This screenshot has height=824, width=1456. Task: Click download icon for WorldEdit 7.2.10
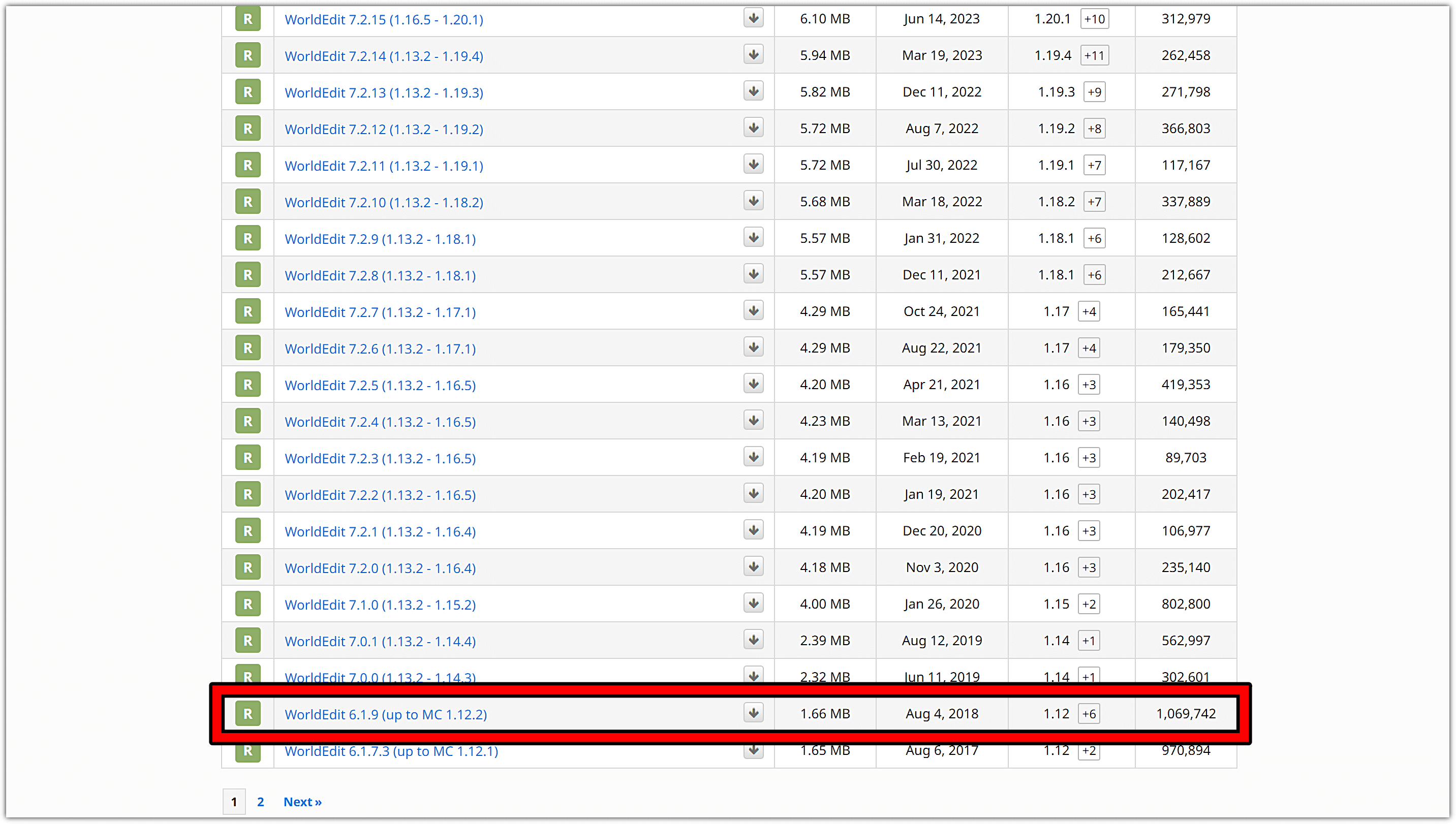click(x=754, y=201)
